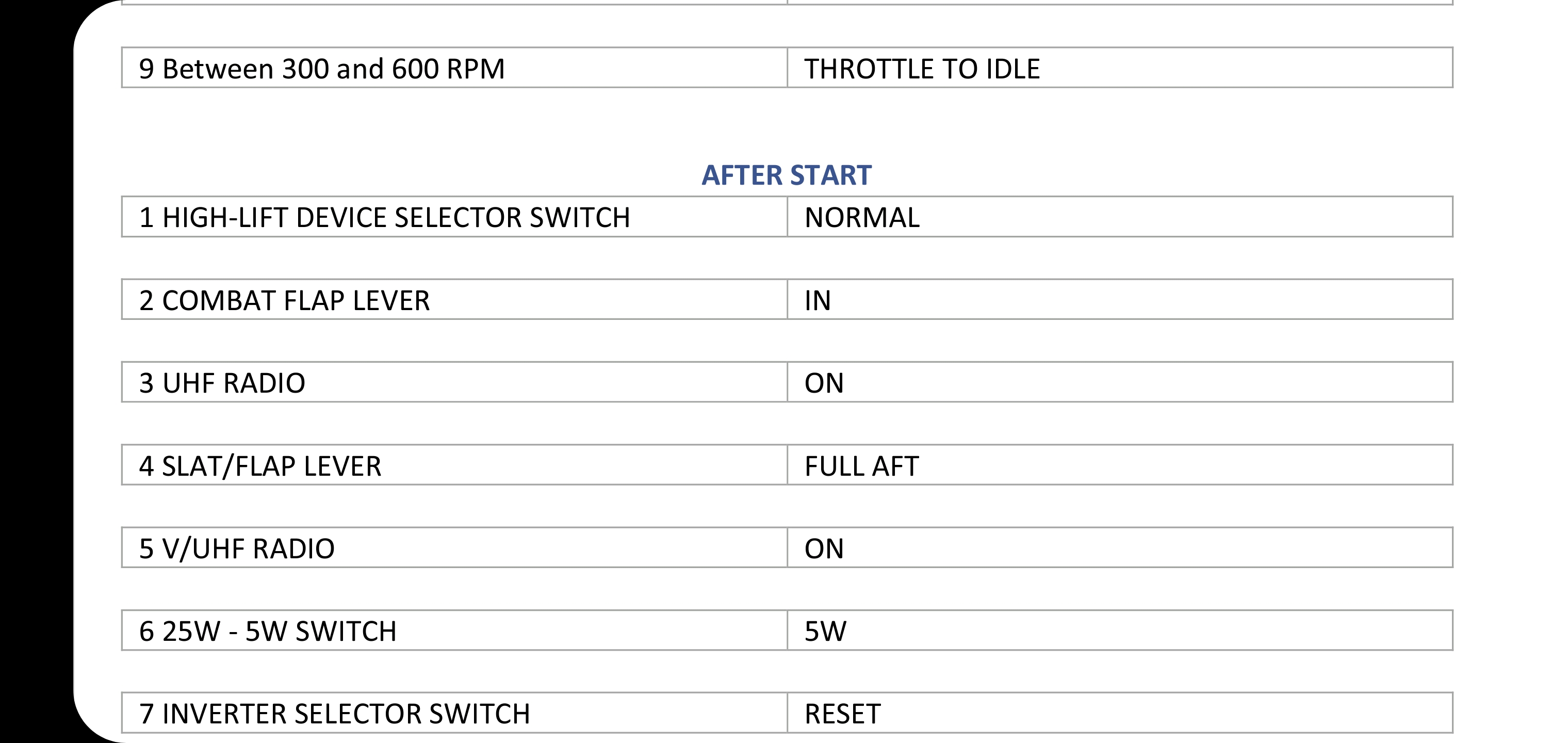Tap the FULL AFT value cell
This screenshot has height=743, width=1568.
click(x=1120, y=465)
